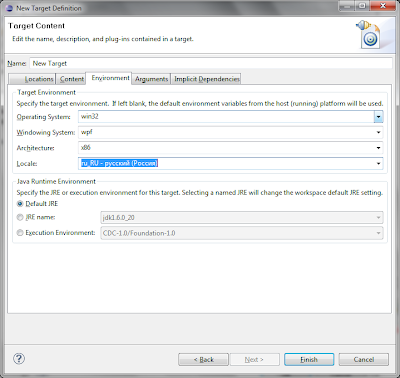Minimize the New Target Definition window
Screen dimensions: 400x378
(347, 6)
